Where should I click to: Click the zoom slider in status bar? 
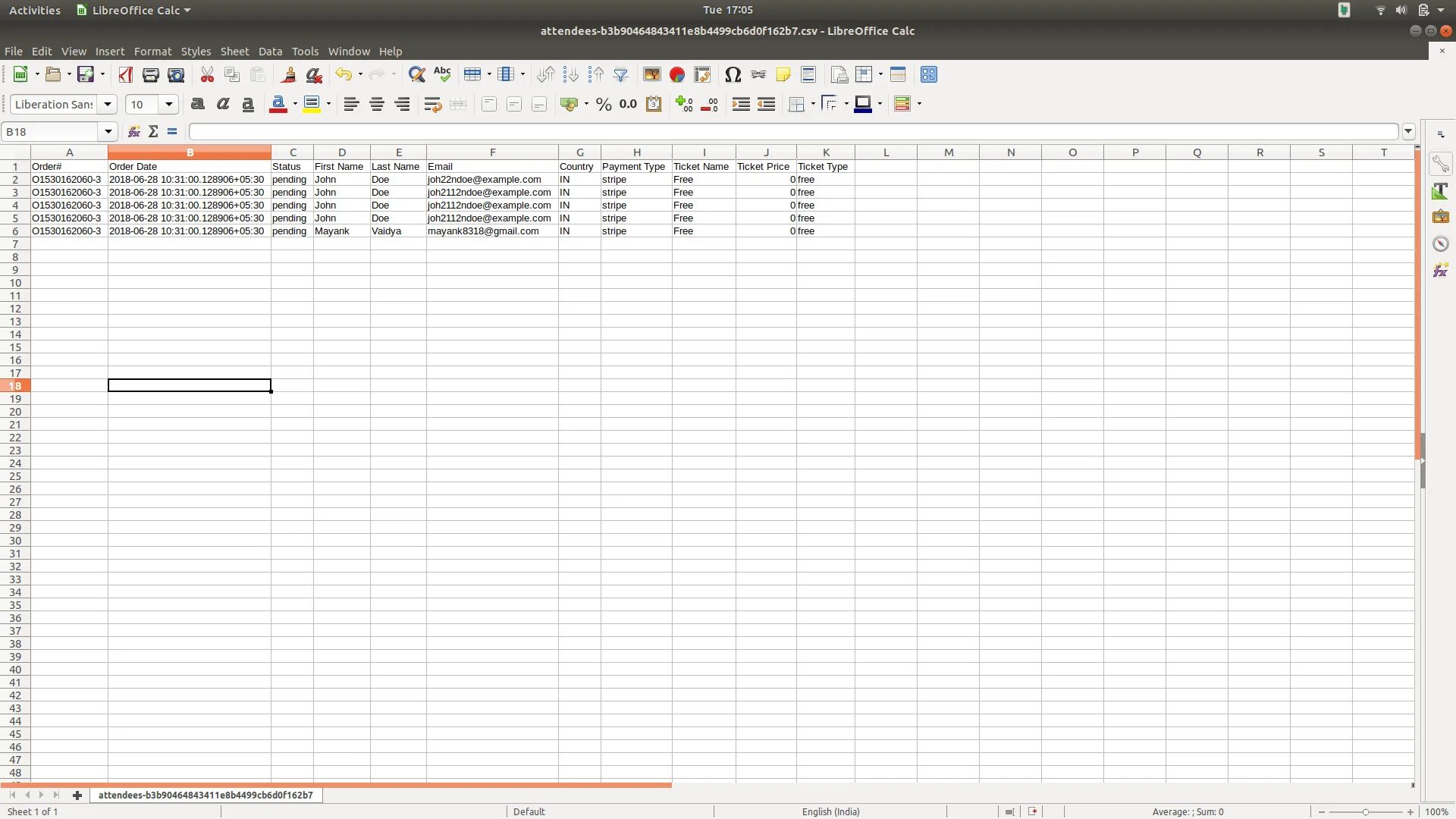click(x=1365, y=811)
